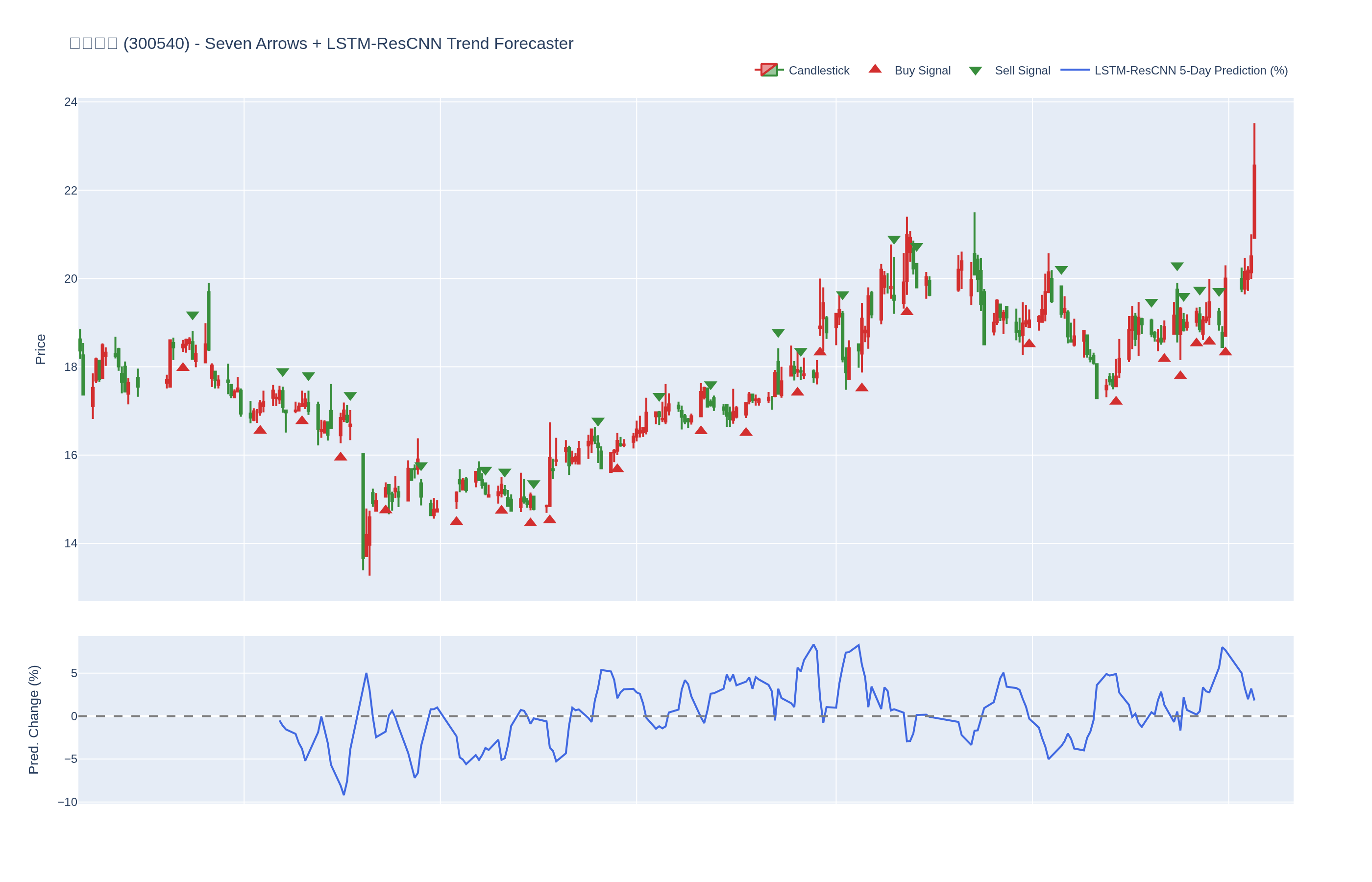Click the Pred. Change (%) axis title

pyautogui.click(x=34, y=719)
